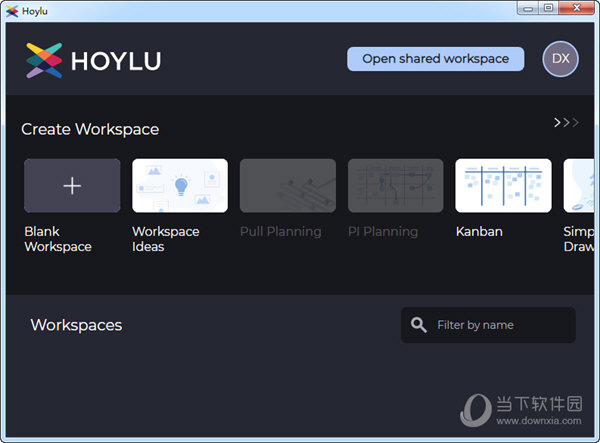Select the Workspace Ideas template thumbnail

pyautogui.click(x=180, y=186)
